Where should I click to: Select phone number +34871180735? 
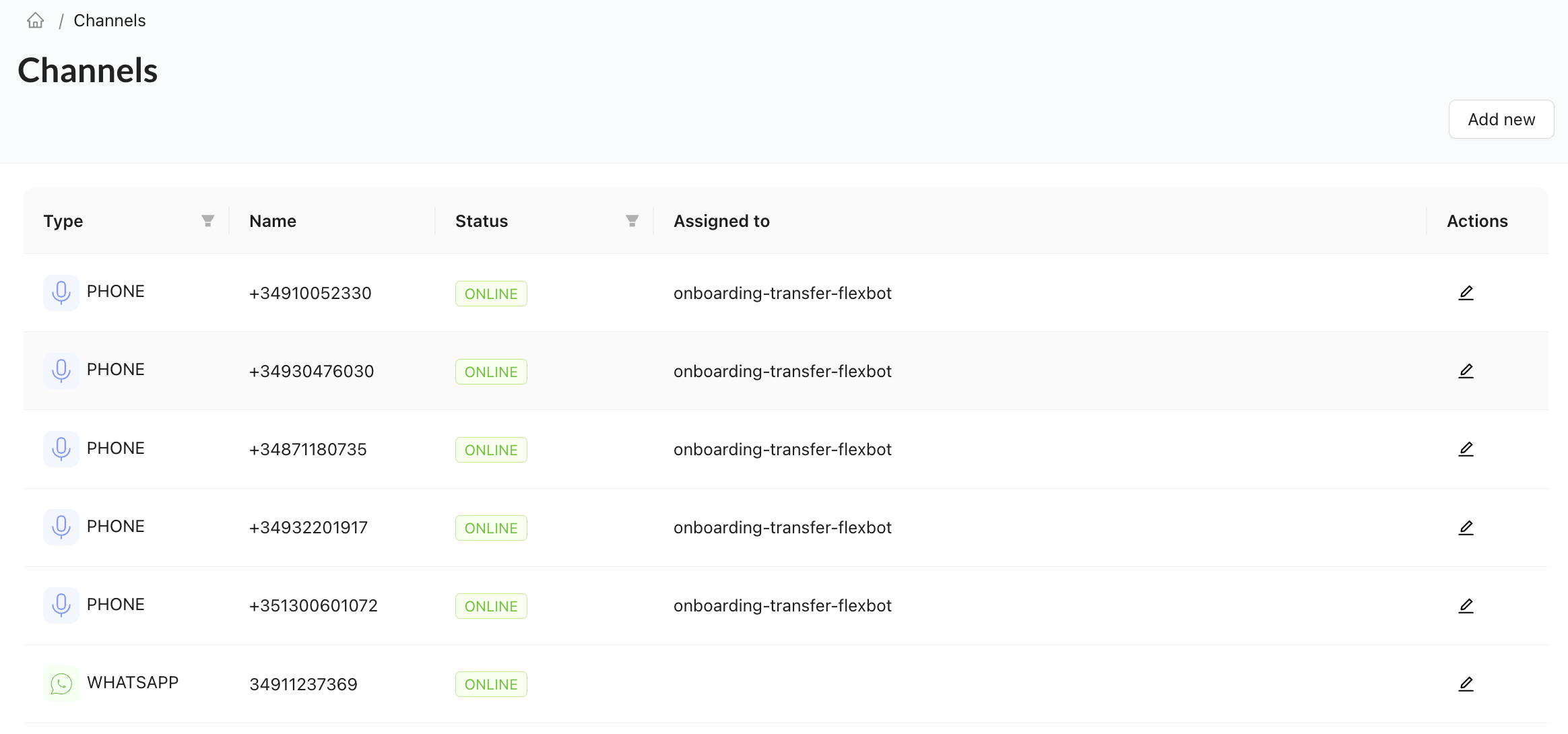(308, 450)
